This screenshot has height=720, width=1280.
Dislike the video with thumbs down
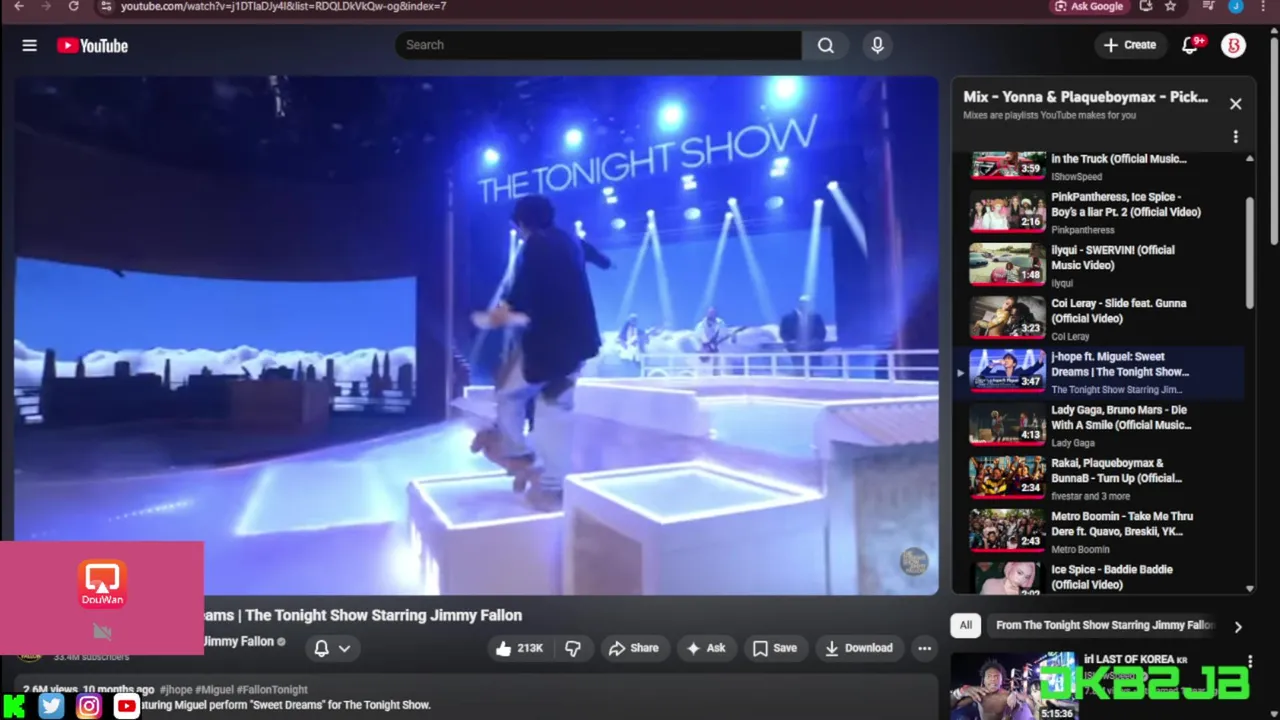[572, 648]
